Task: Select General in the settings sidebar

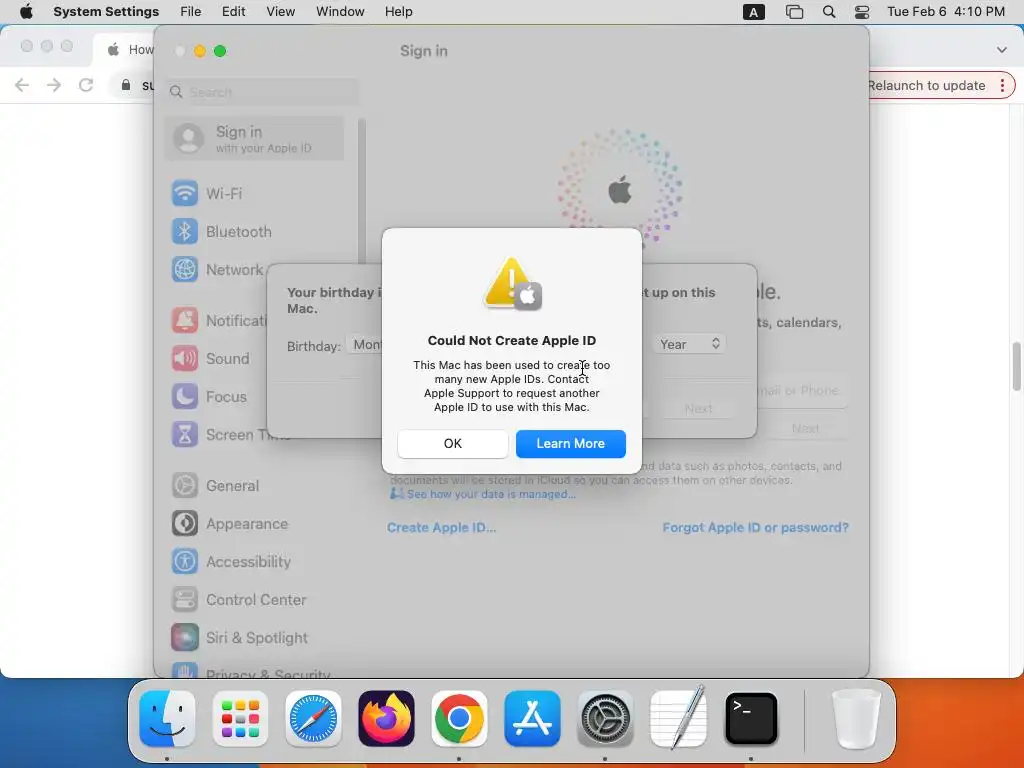Action: point(255,486)
